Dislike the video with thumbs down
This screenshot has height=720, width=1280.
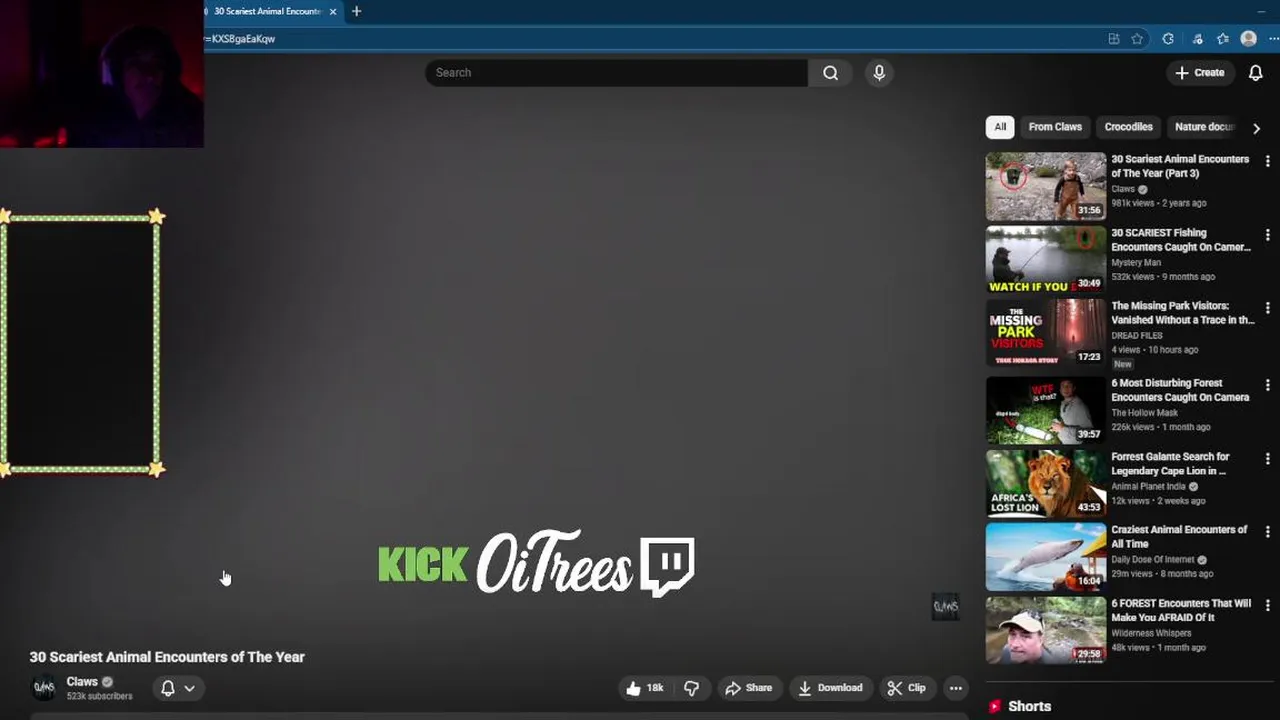pyautogui.click(x=691, y=688)
